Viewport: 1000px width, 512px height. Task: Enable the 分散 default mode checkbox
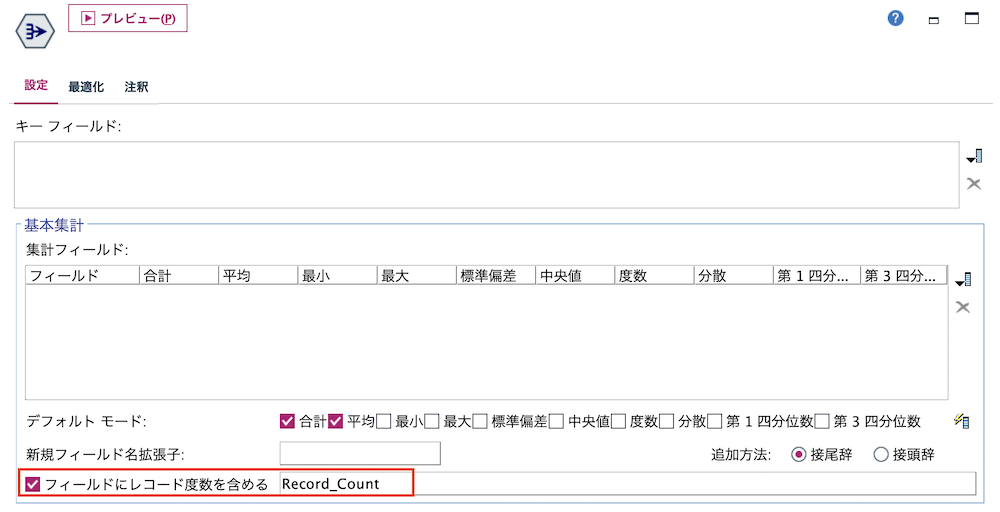click(x=666, y=421)
